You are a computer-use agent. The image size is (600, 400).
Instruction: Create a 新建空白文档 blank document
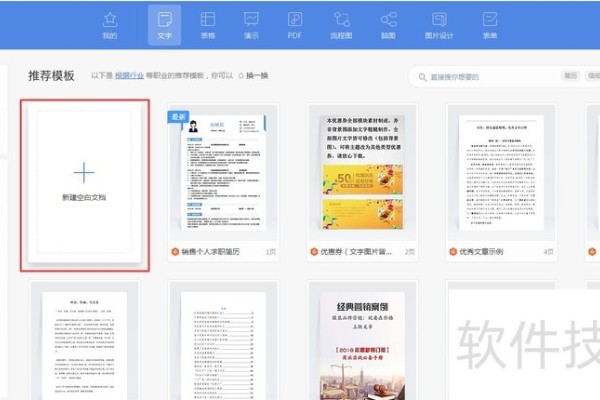pyautogui.click(x=85, y=183)
